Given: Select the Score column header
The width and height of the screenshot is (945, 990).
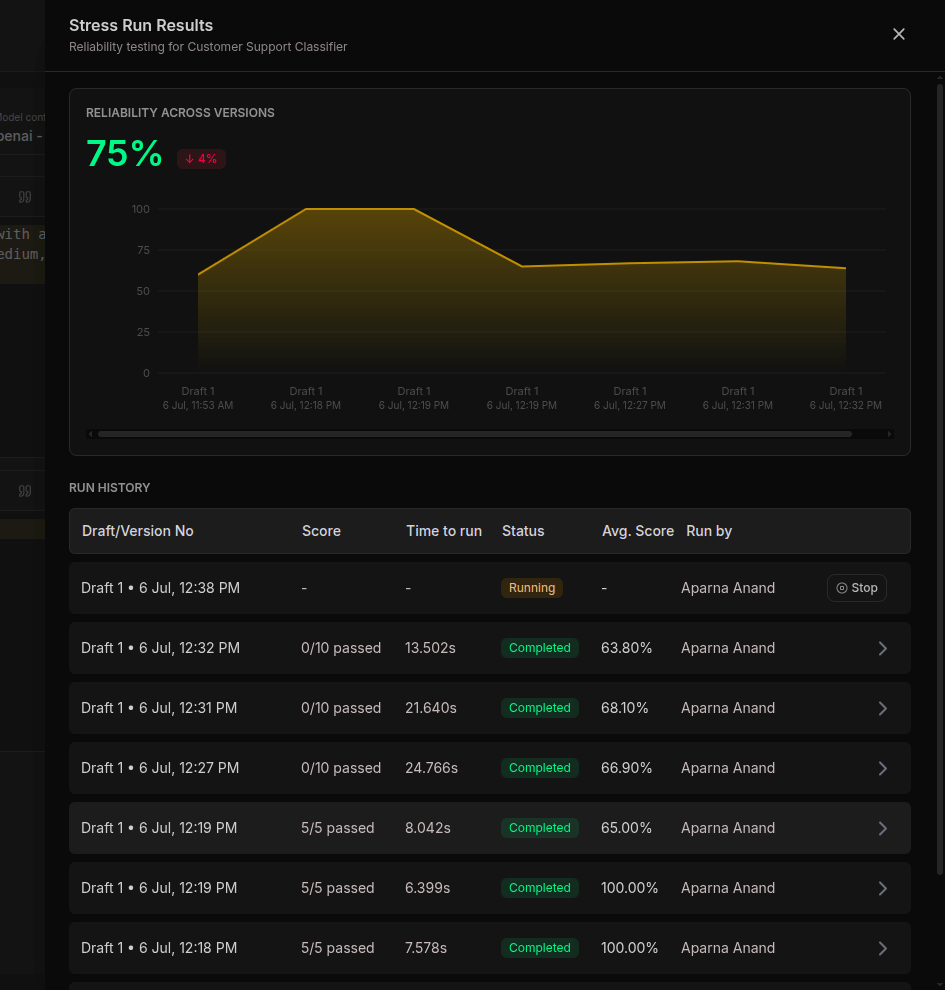Looking at the screenshot, I should 321,531.
